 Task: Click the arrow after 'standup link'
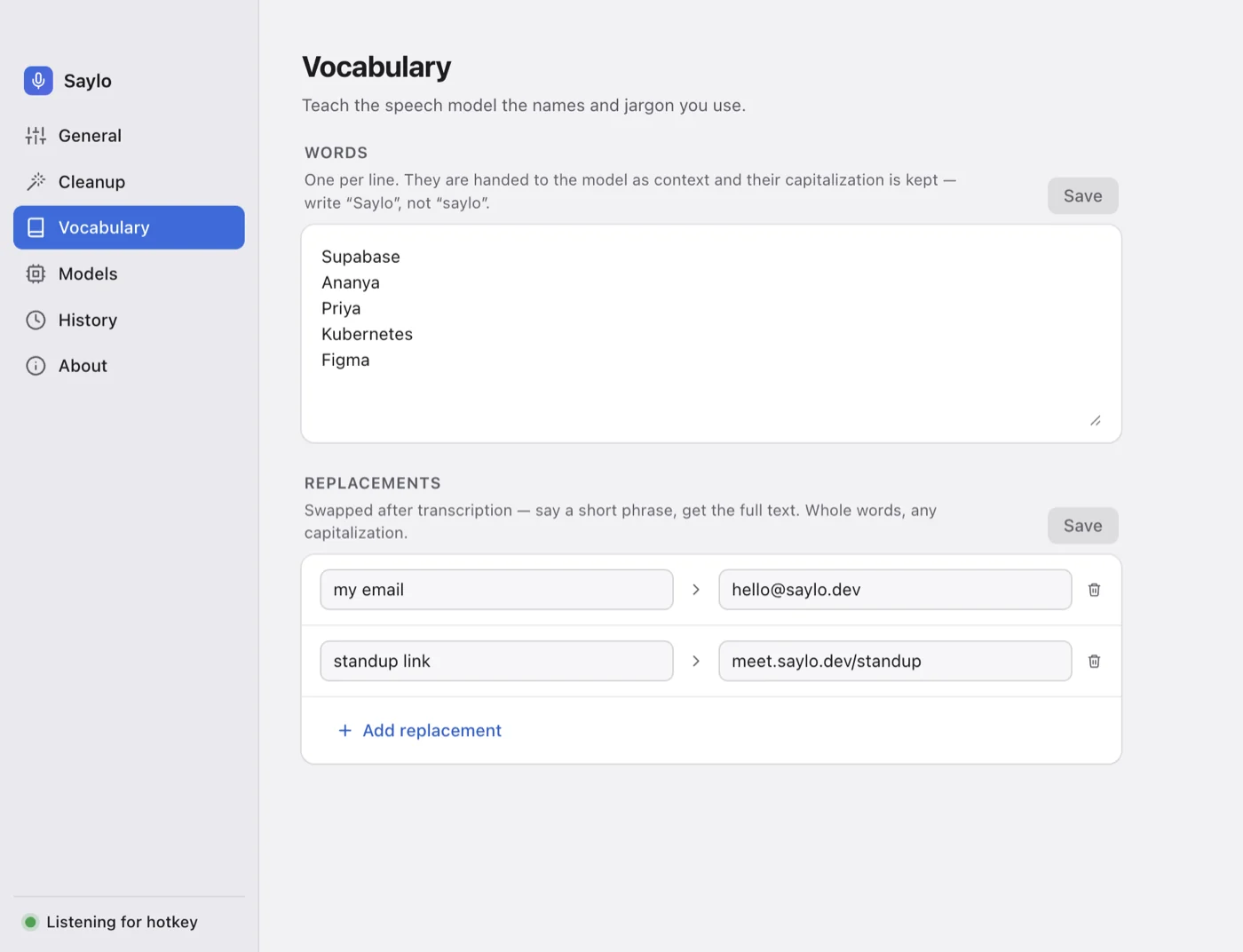coord(696,662)
